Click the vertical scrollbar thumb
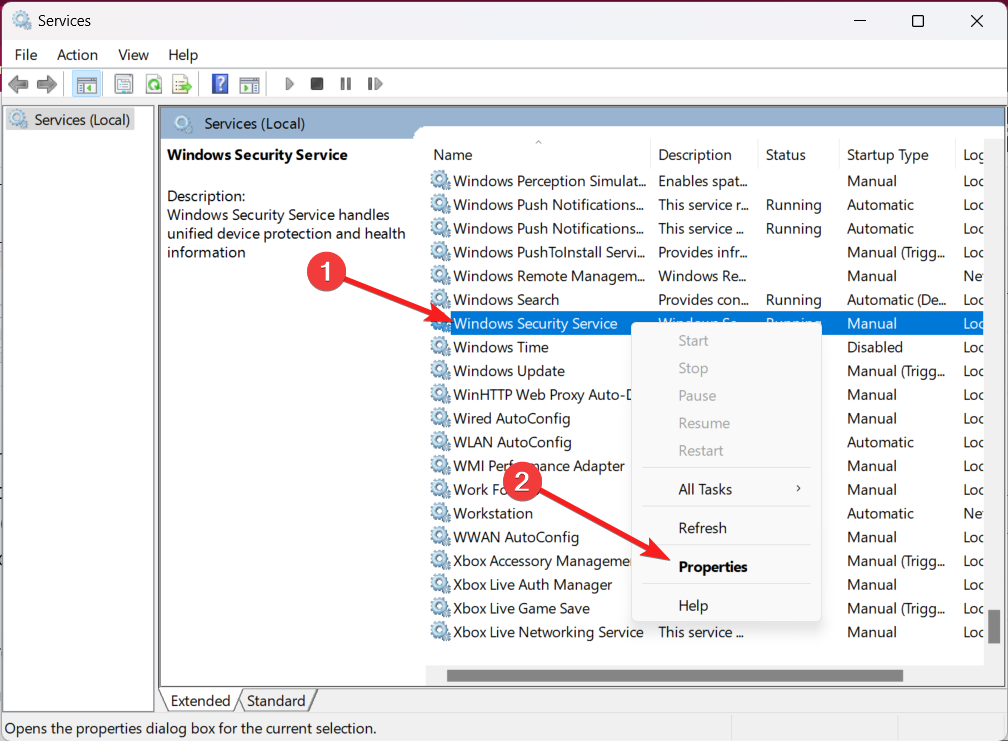 (994, 627)
